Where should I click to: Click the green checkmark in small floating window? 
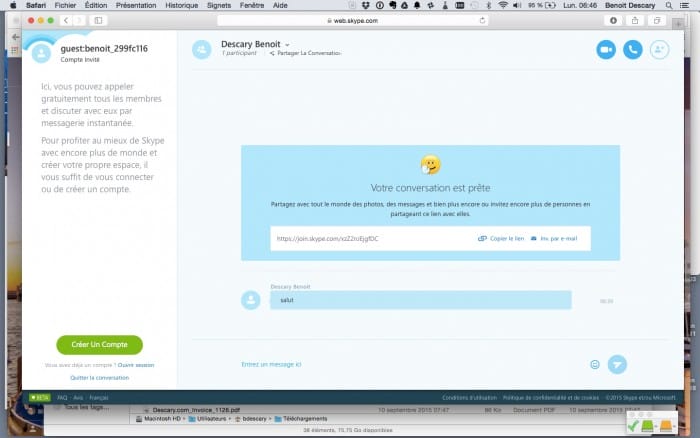[632, 426]
